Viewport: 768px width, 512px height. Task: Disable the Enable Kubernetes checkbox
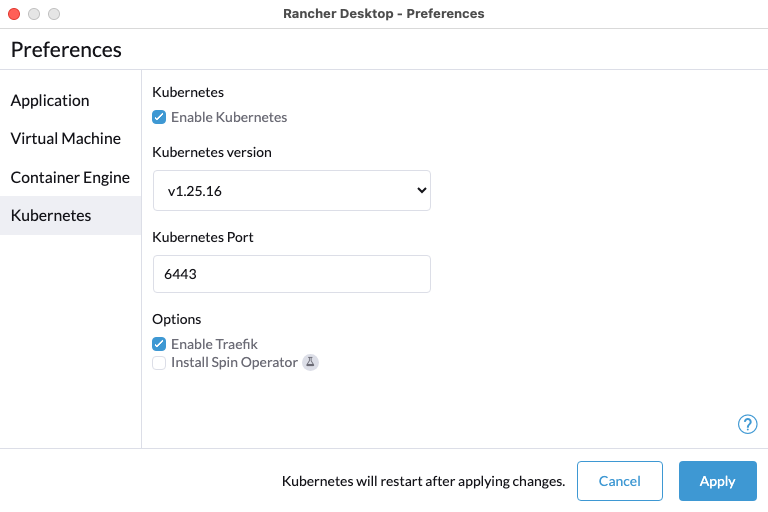[159, 117]
